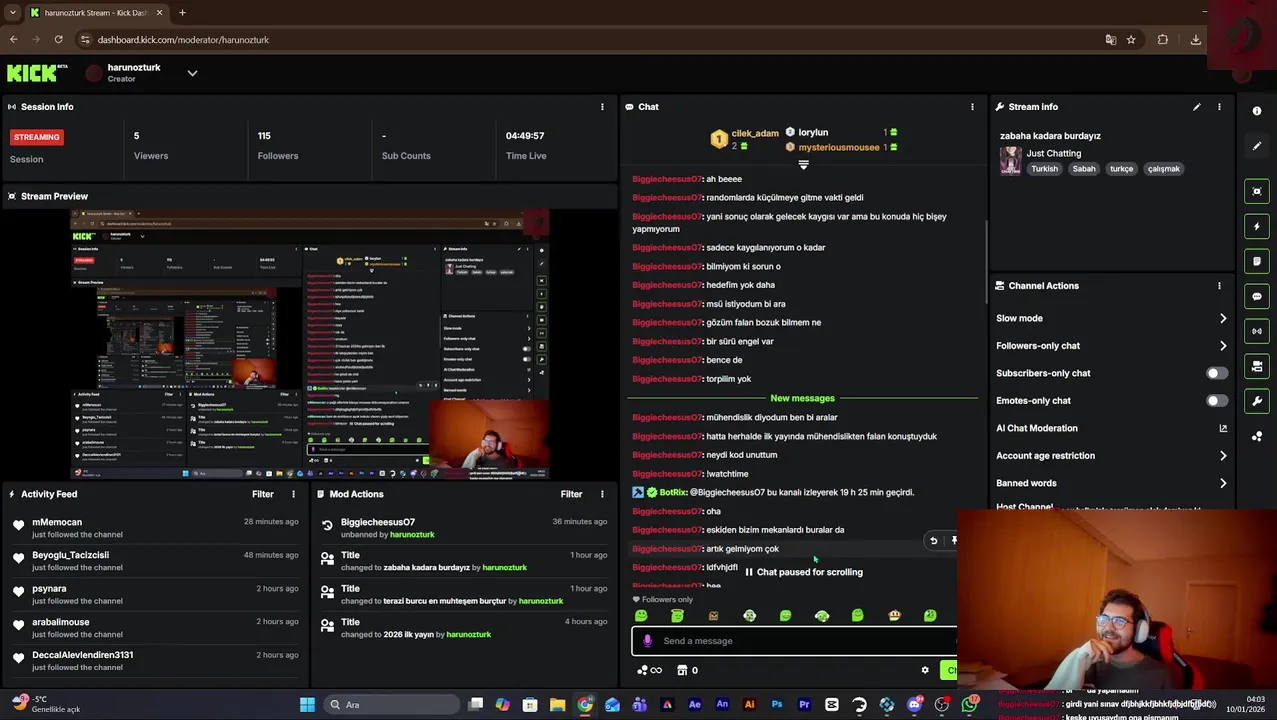Toggle the chat bubble widget icon in sidebar

click(1257, 296)
